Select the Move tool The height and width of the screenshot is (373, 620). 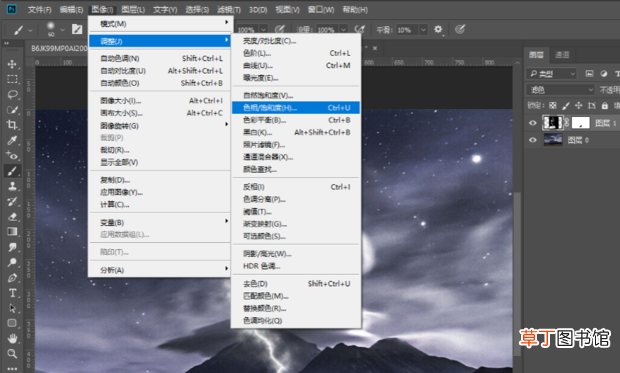click(12, 64)
